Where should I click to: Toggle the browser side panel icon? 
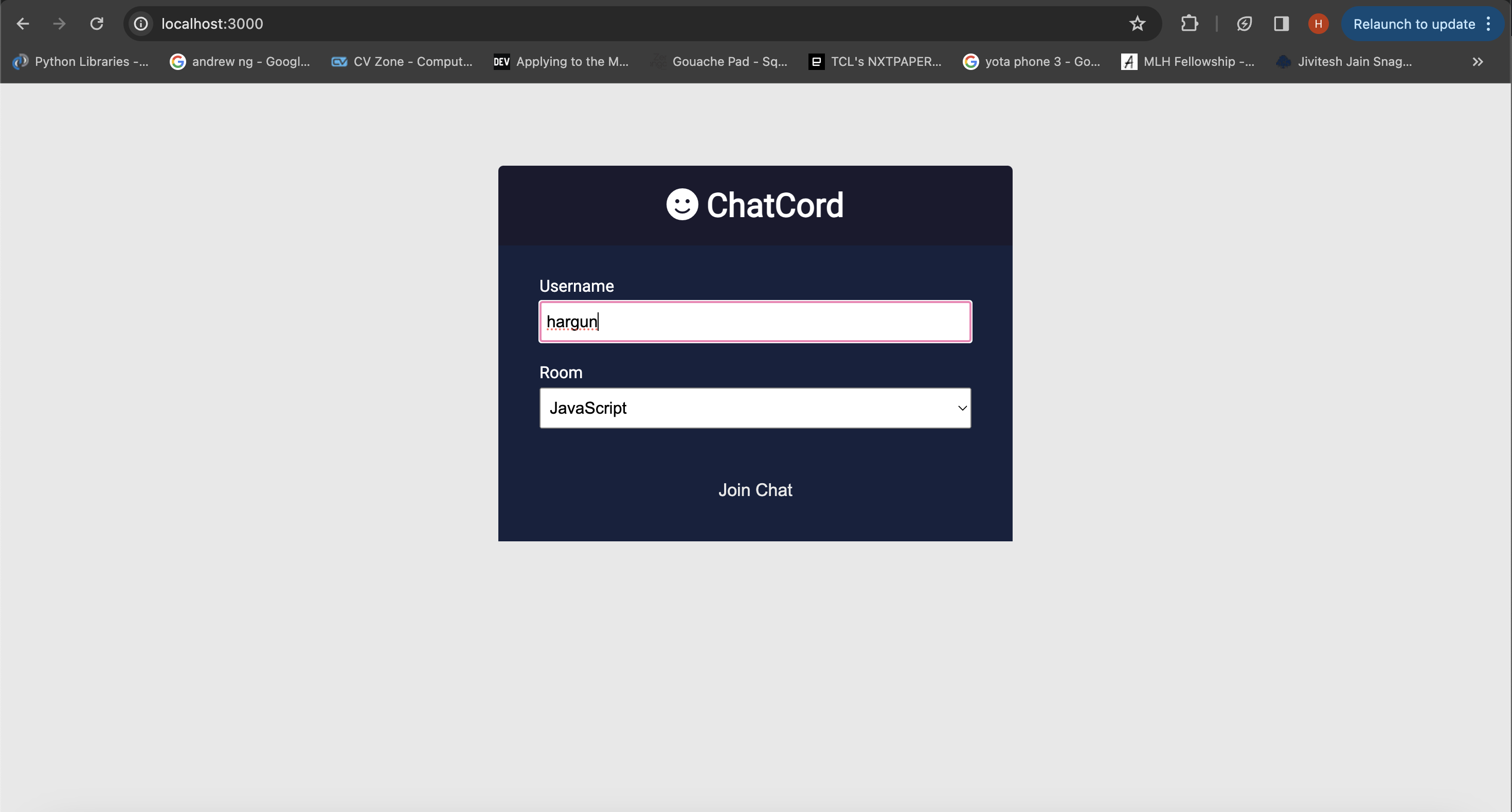tap(1281, 24)
